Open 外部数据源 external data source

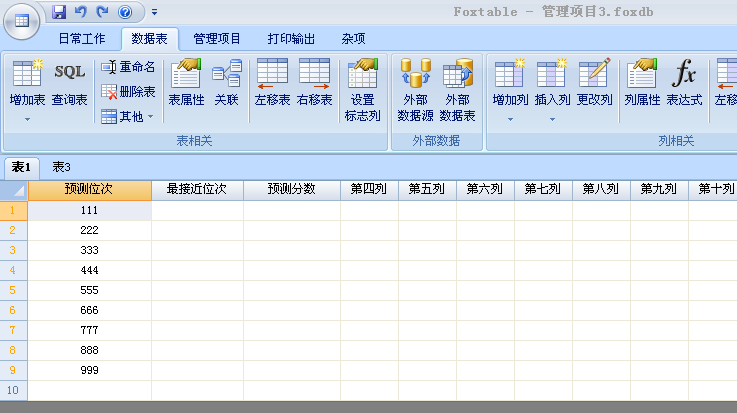point(415,89)
